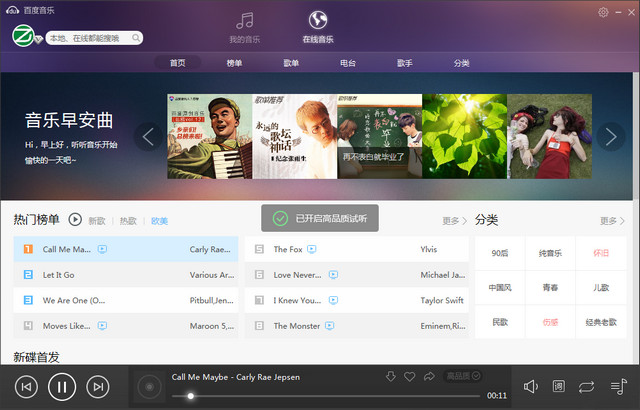Switch to the 我的音乐 tab
This screenshot has width=640, height=410.
coord(245,27)
